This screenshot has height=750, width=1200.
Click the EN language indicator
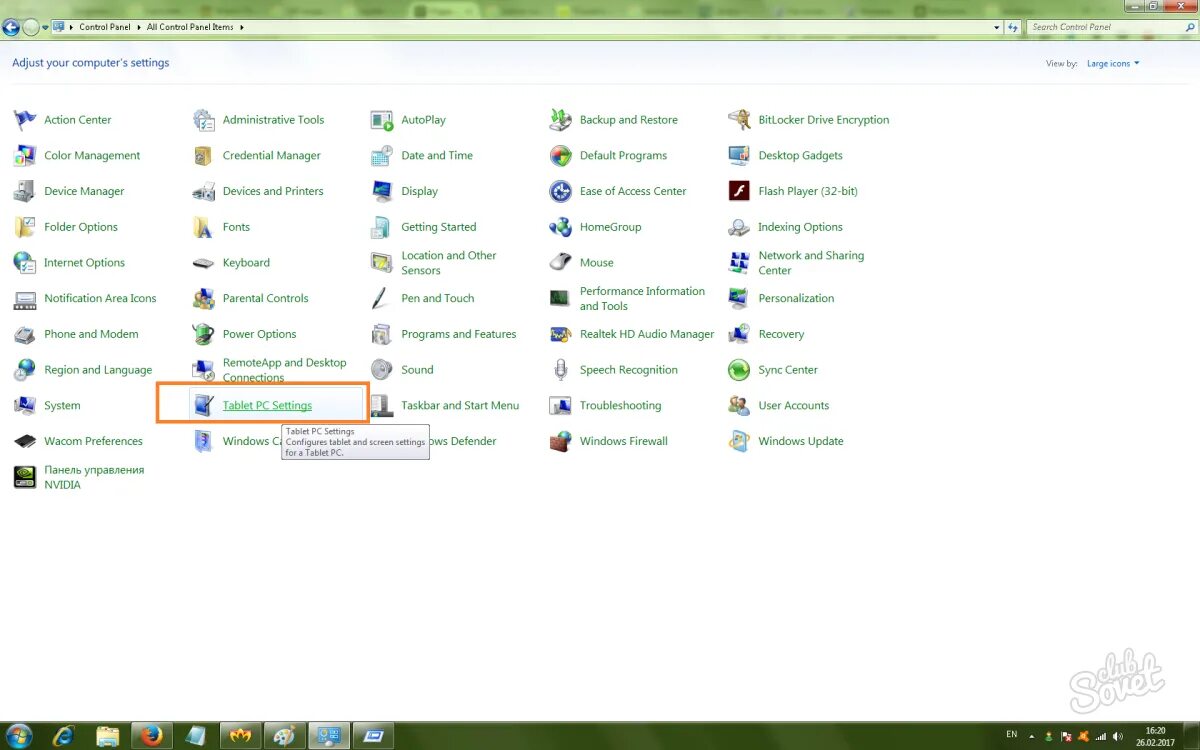coord(1012,734)
